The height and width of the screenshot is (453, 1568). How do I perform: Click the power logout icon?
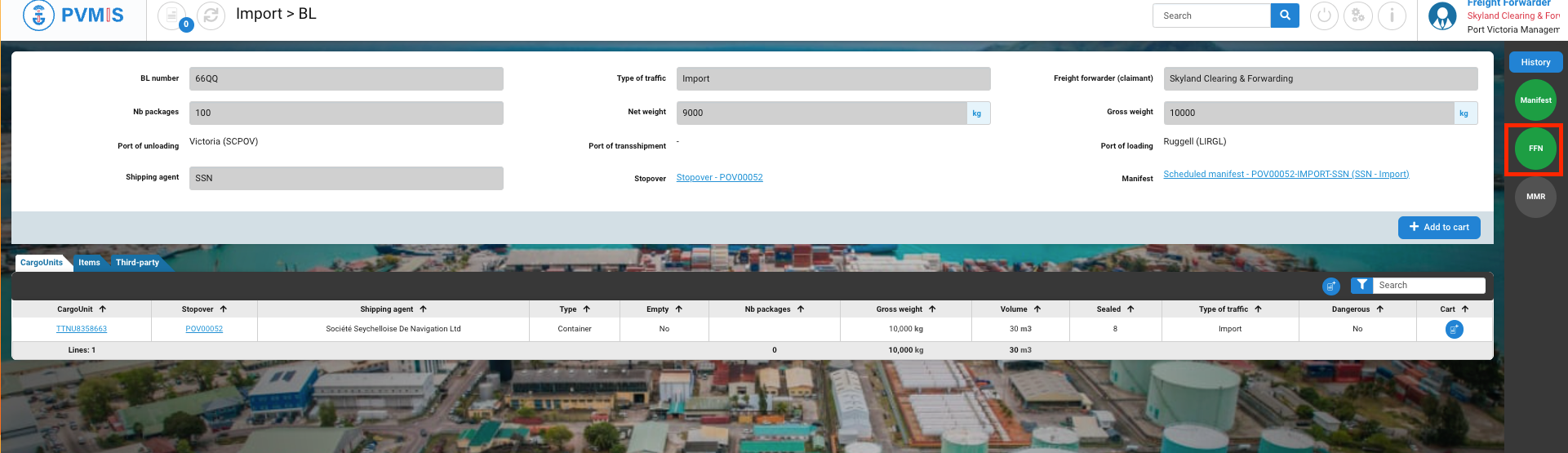tap(1324, 16)
